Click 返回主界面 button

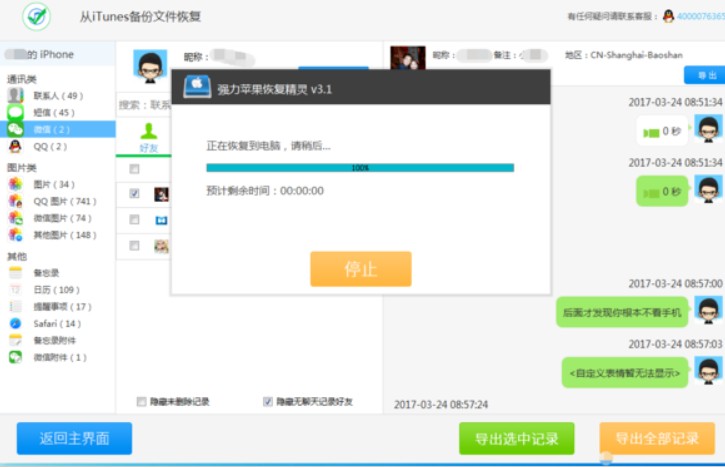pos(74,438)
